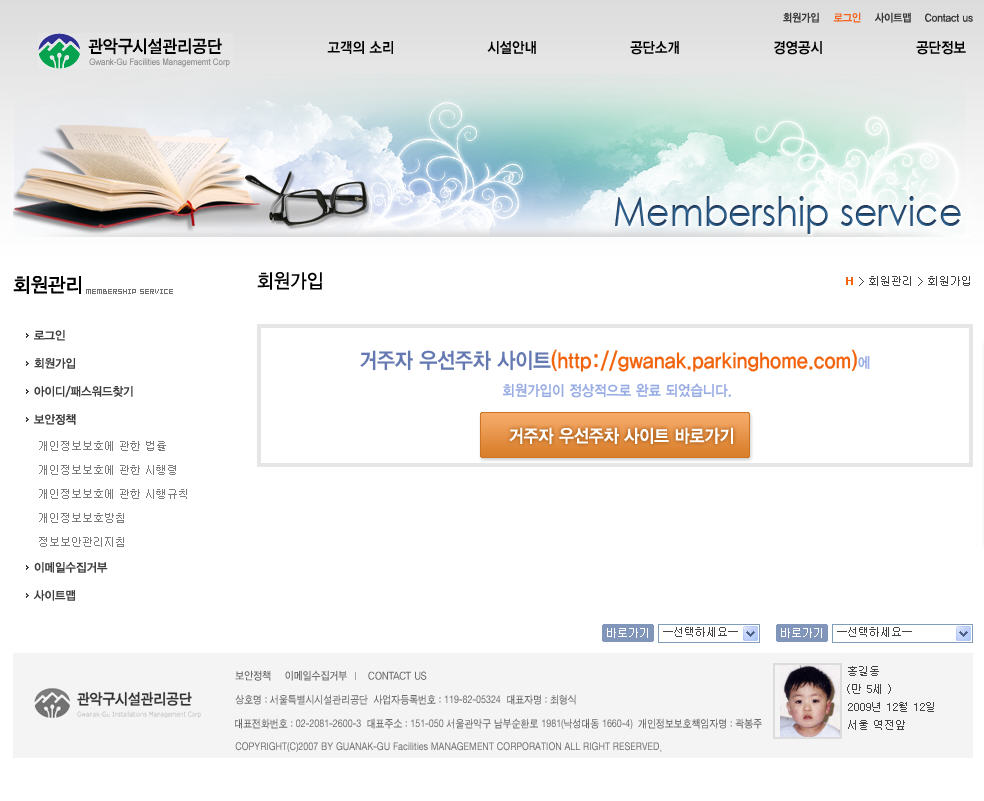Click the H home breadcrumb icon
Image resolution: width=984 pixels, height=801 pixels.
coord(849,281)
